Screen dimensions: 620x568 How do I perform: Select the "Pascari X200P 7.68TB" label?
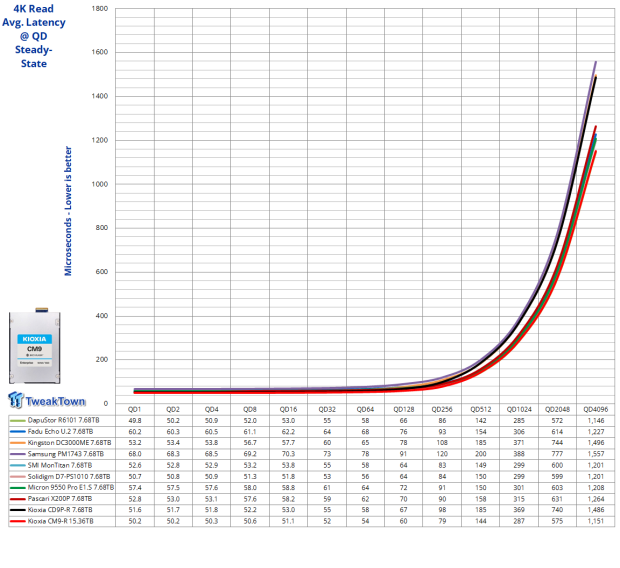[x=60, y=498]
